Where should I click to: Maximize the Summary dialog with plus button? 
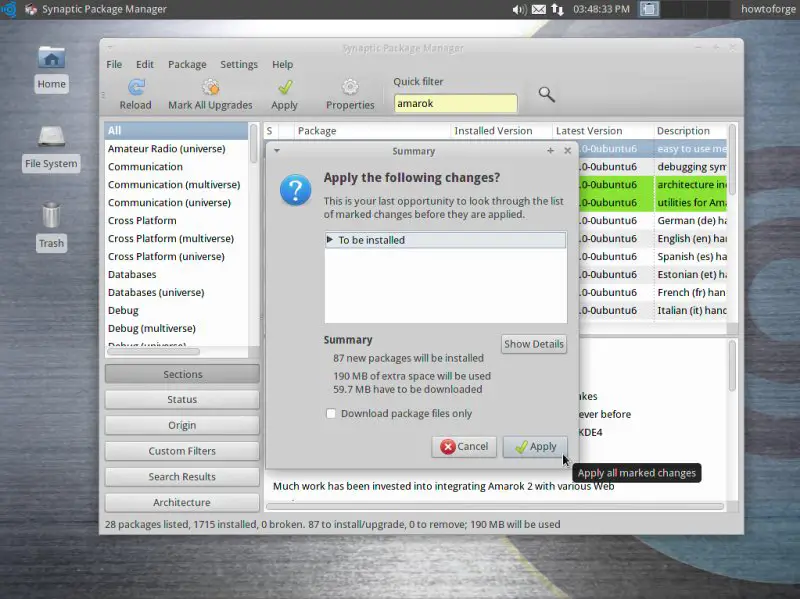pos(551,151)
